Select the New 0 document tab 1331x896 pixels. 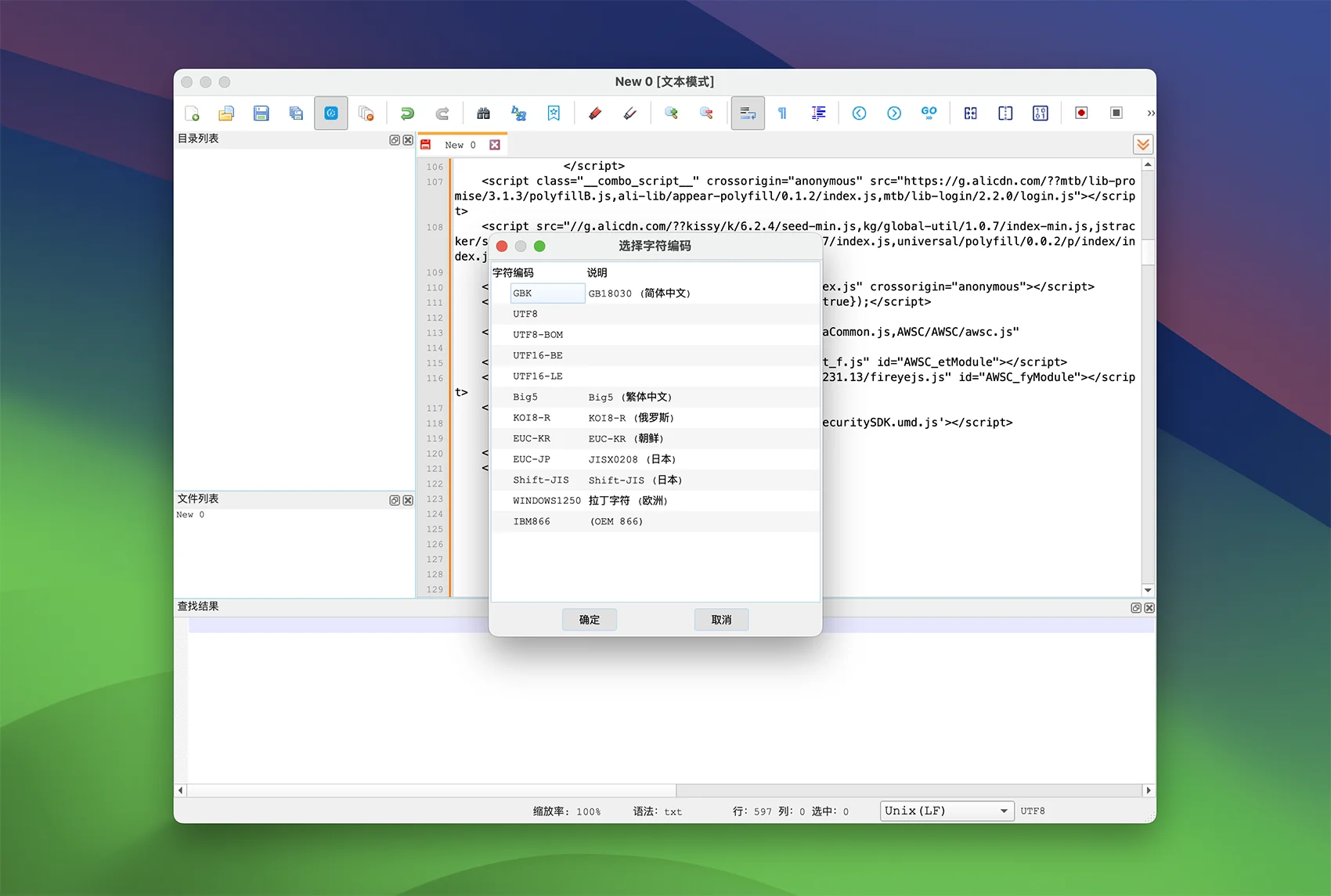460,145
